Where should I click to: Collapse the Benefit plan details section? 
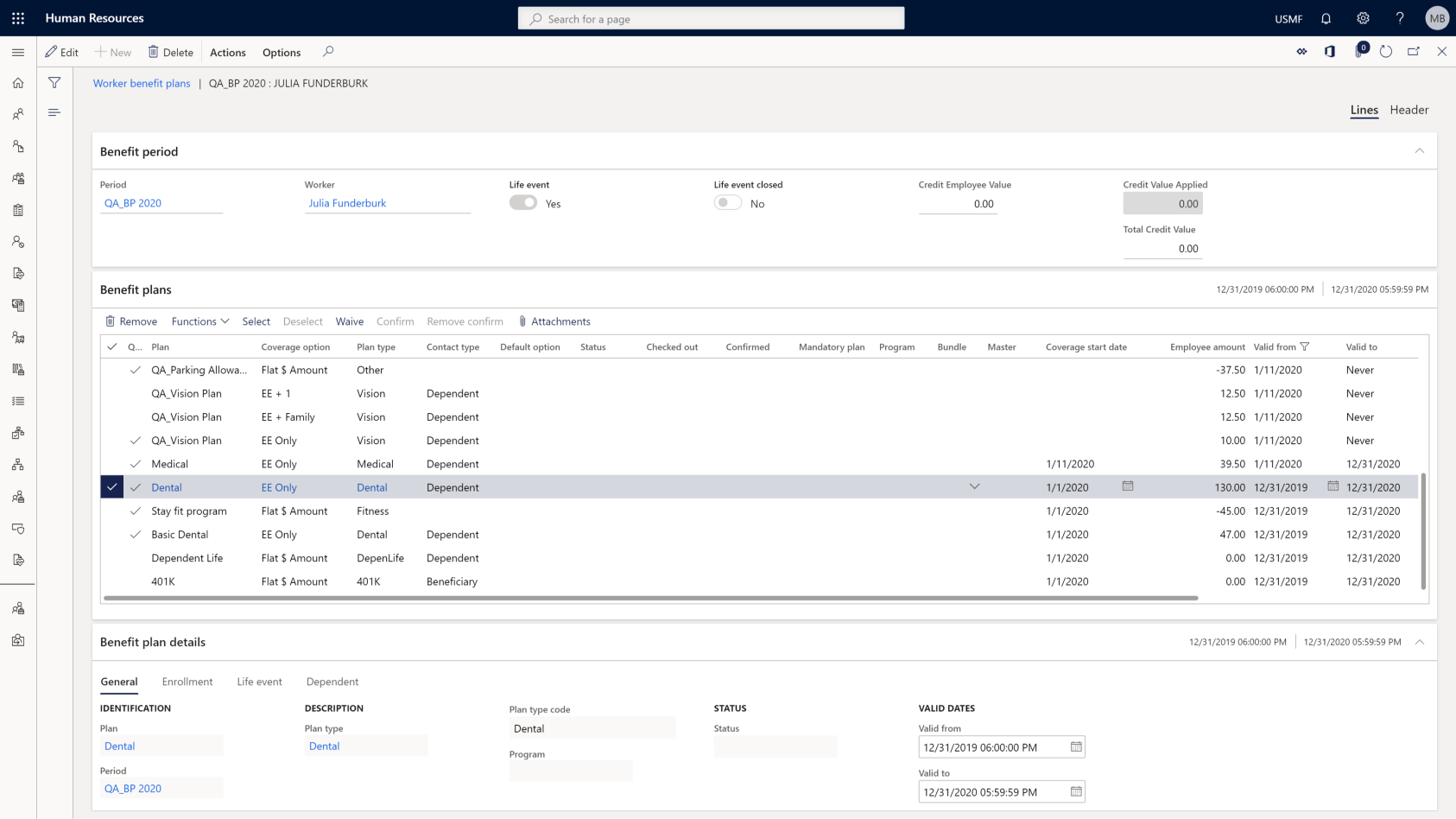click(1419, 642)
